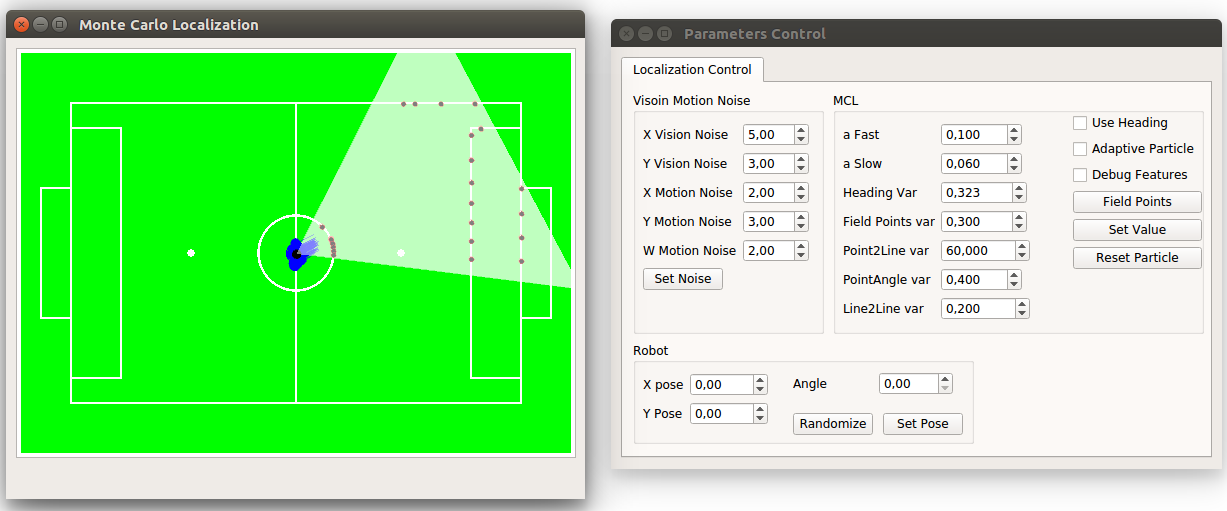Decrease X pose with down arrow
Viewport: 1227px width, 511px height.
pos(760,389)
